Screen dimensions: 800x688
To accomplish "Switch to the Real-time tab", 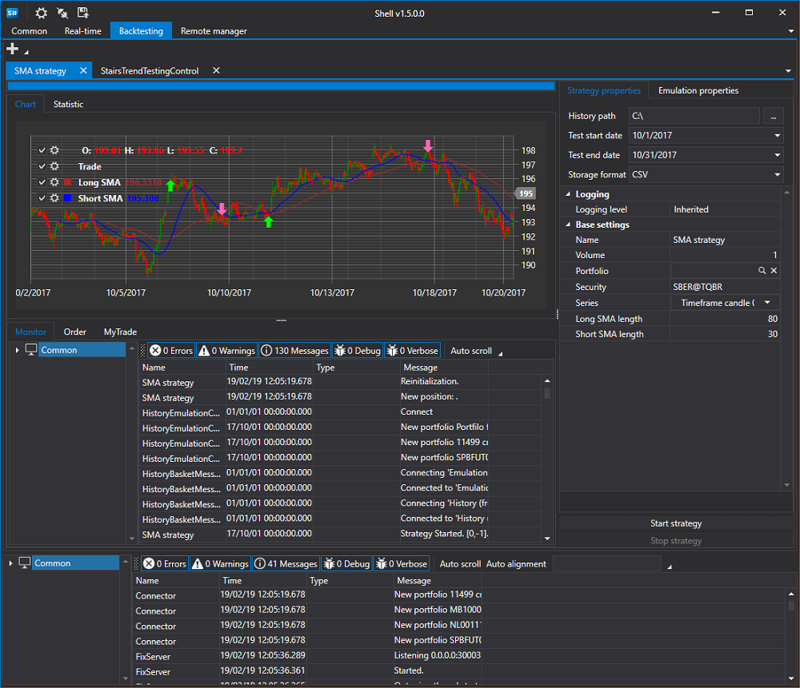I will pyautogui.click(x=82, y=31).
